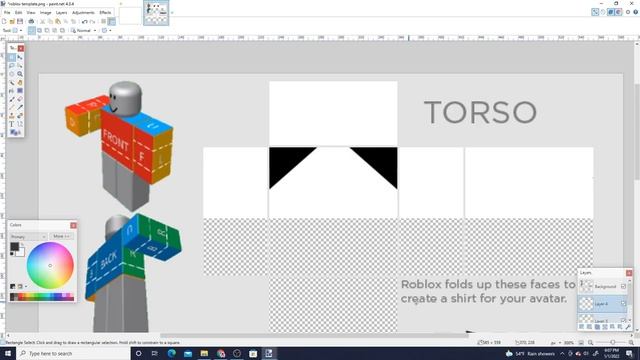Select the Recolor tool

pyautogui.click(x=20, y=116)
